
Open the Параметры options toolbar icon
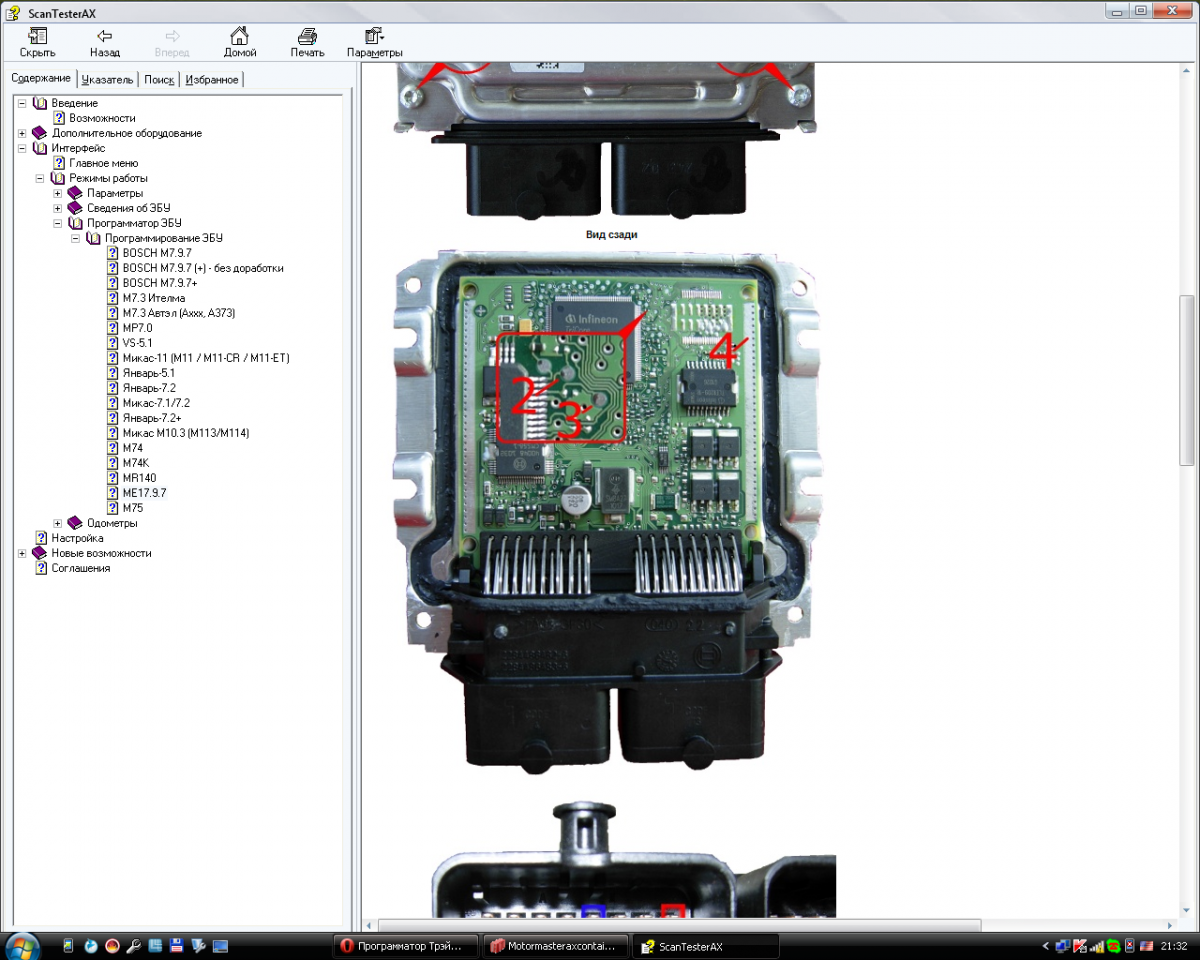pos(374,37)
